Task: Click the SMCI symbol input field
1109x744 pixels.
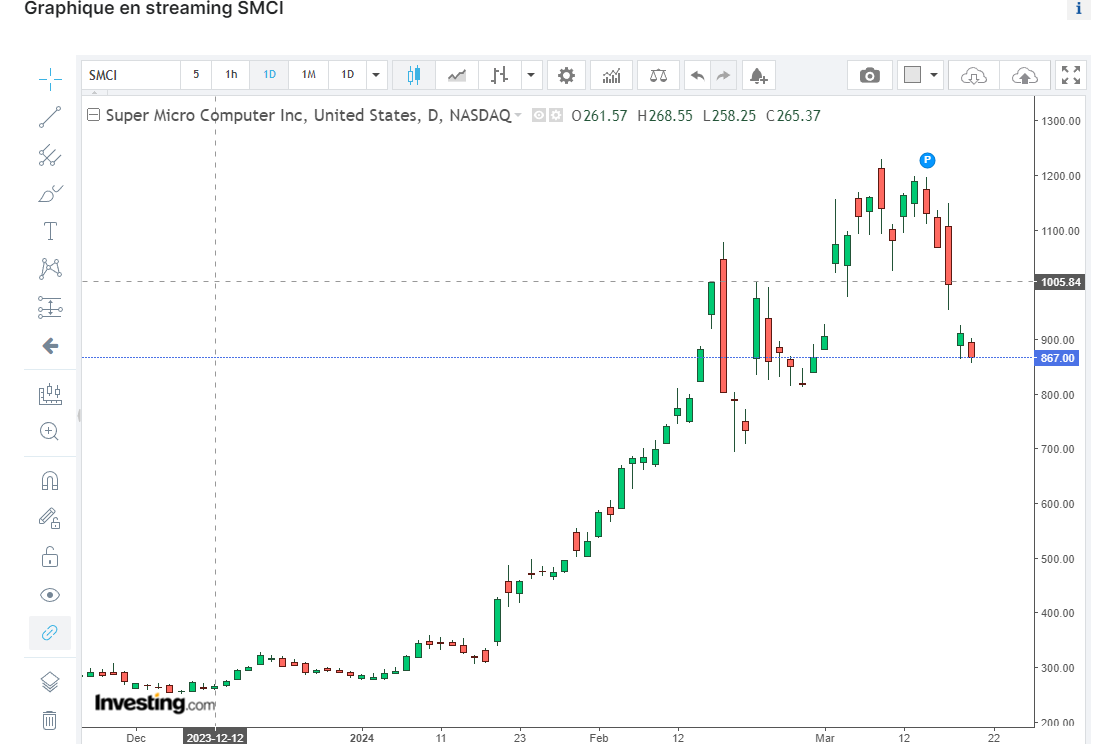Action: click(131, 75)
